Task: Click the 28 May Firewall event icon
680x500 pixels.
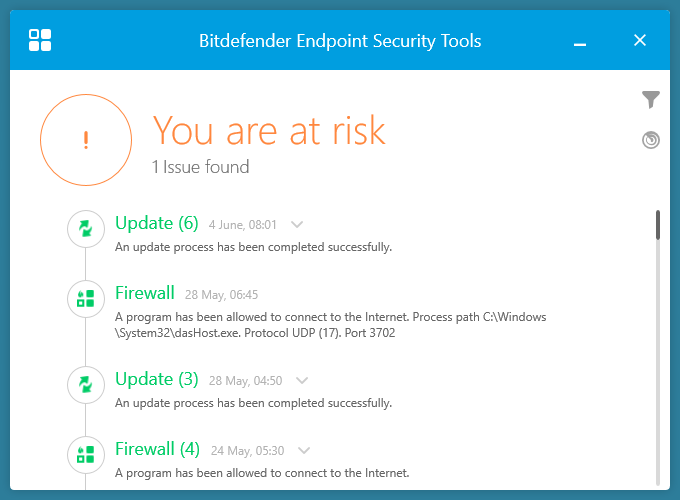Action: (86, 298)
